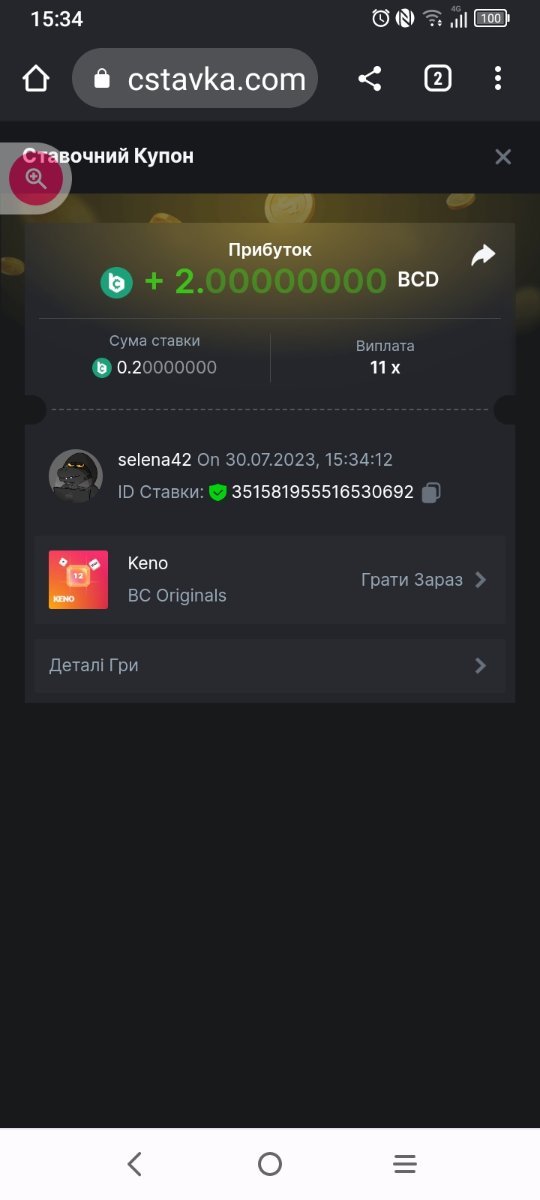
Task: Tap the Android back navigation button
Action: coord(135,1164)
